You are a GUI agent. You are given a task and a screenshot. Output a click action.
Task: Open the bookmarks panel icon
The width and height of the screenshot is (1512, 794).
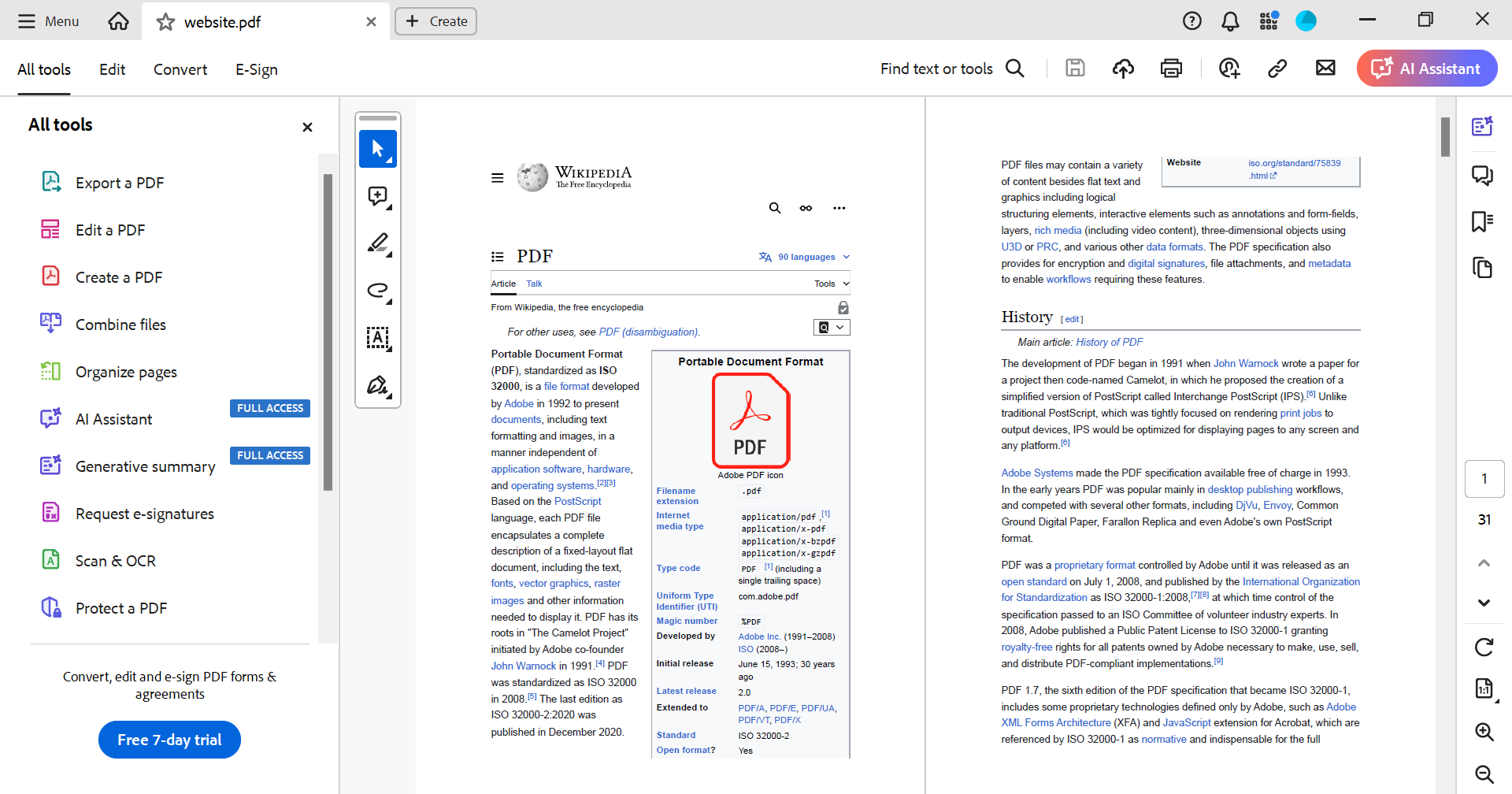pyautogui.click(x=1483, y=221)
